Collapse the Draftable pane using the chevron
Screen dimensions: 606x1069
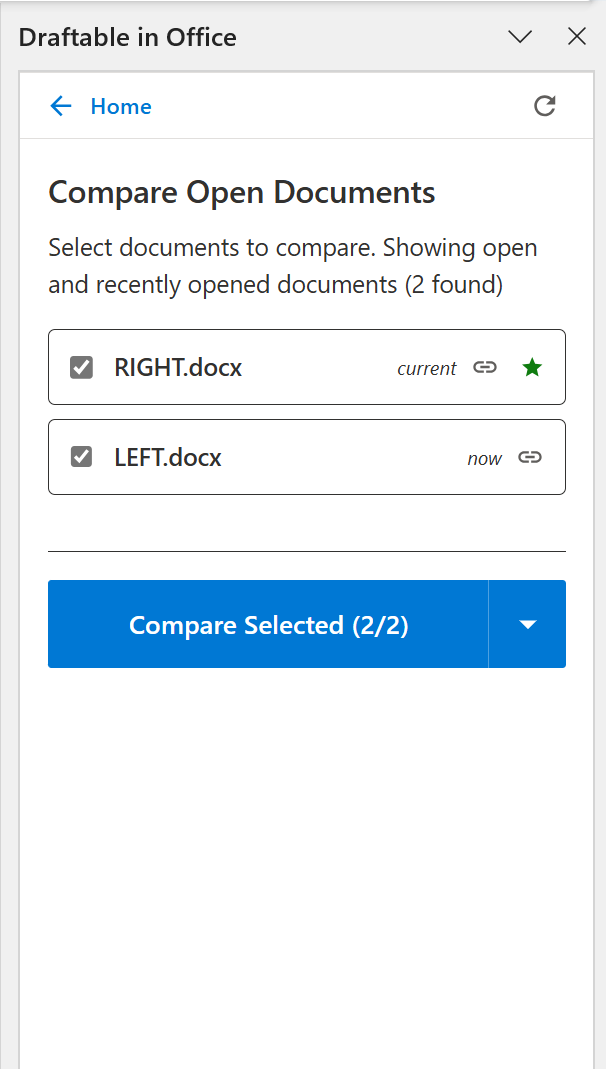click(519, 36)
